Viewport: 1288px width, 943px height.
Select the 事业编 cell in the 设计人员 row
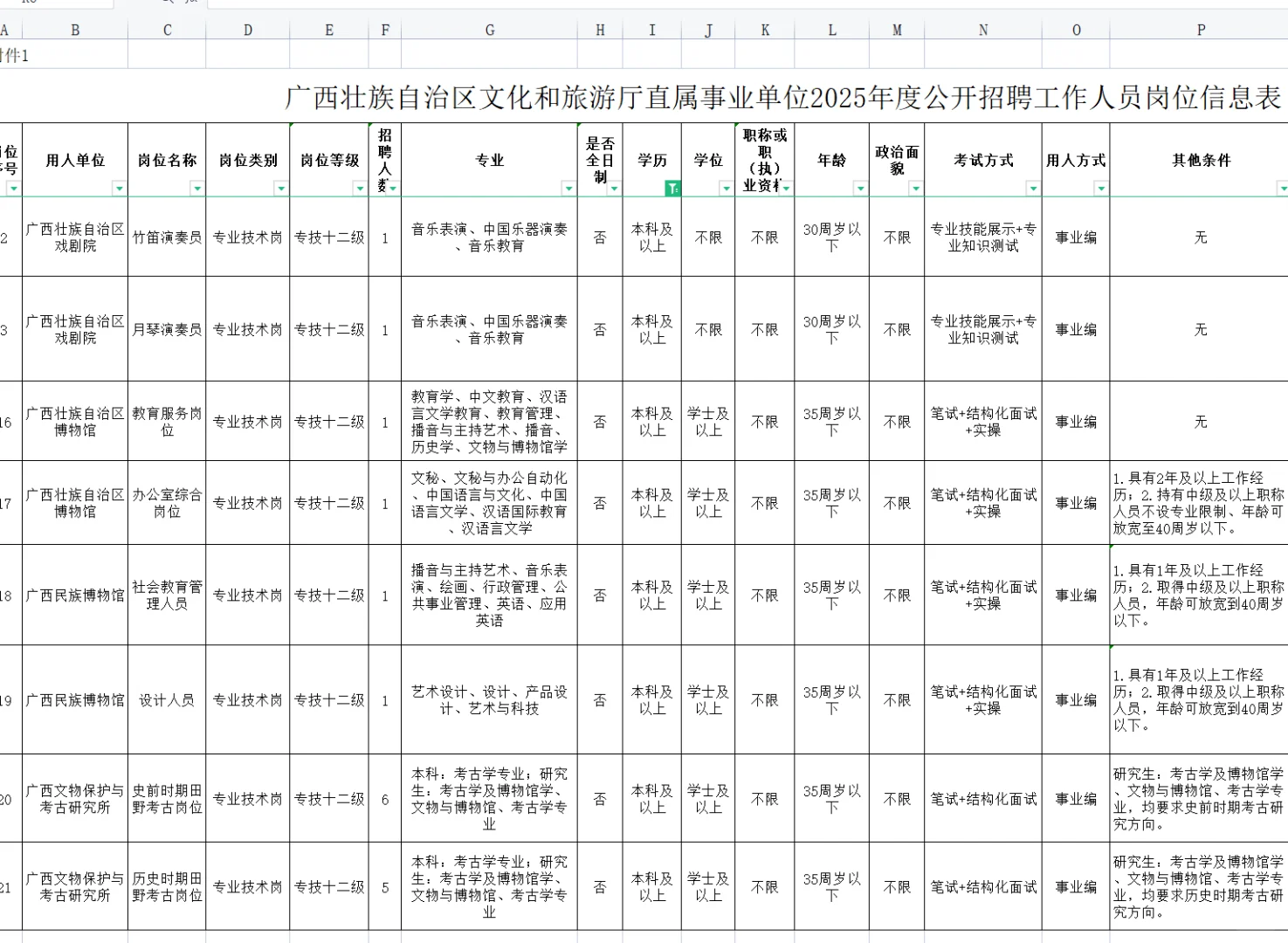tap(1076, 700)
